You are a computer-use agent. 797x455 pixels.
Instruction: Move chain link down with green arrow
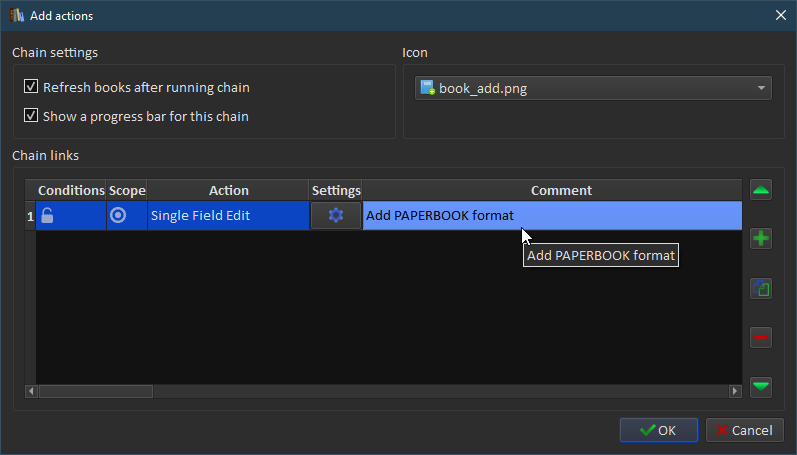click(x=760, y=387)
